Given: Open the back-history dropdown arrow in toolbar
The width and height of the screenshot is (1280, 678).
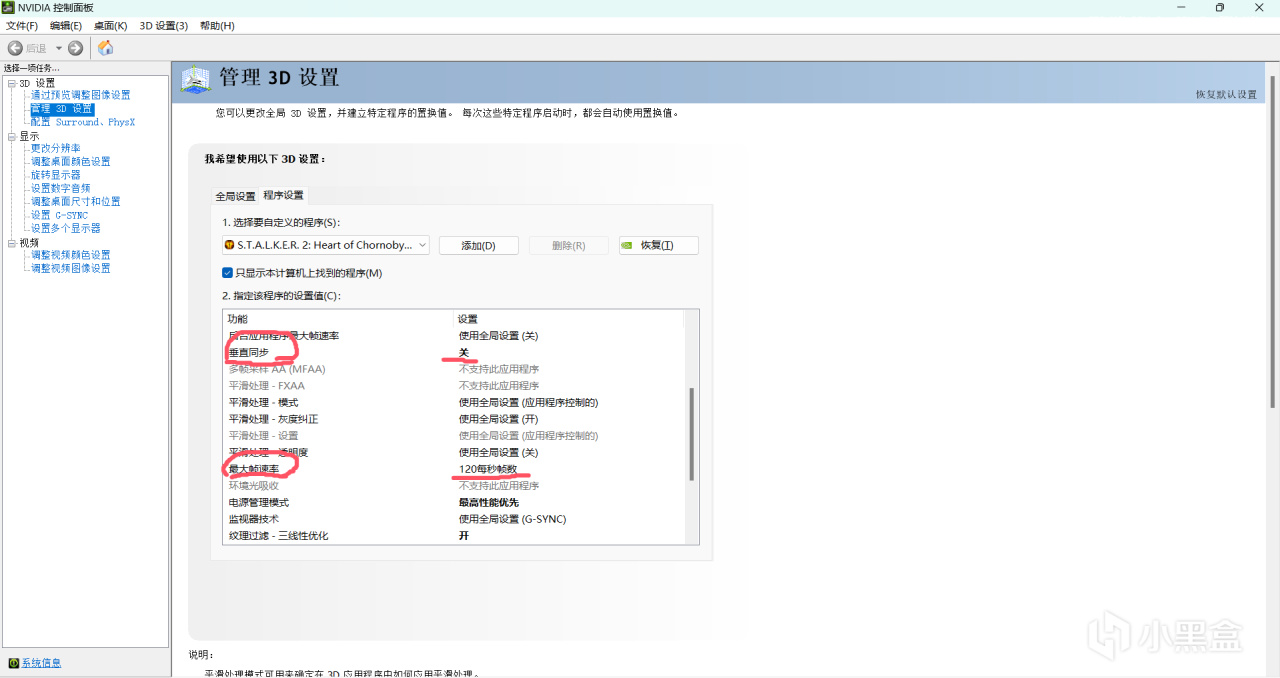Looking at the screenshot, I should 59,48.
